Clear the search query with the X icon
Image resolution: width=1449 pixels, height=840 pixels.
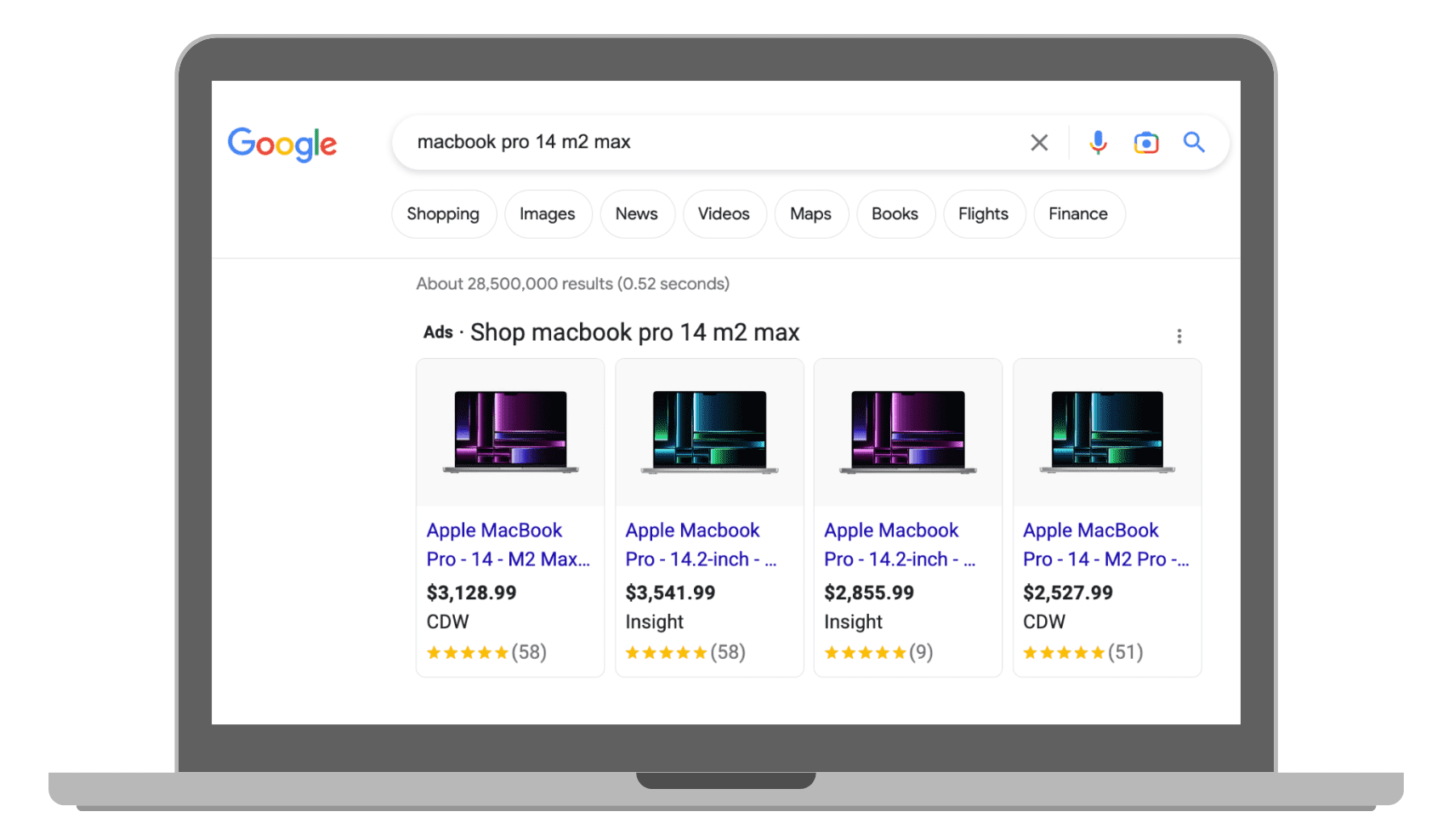[x=1039, y=142]
